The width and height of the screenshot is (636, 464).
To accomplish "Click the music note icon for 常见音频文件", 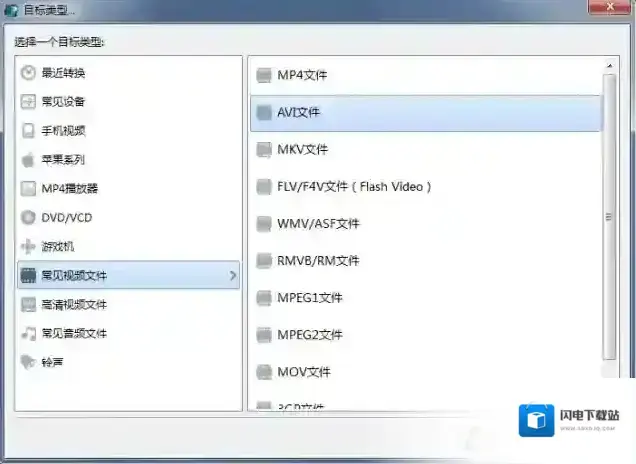I will 29,333.
